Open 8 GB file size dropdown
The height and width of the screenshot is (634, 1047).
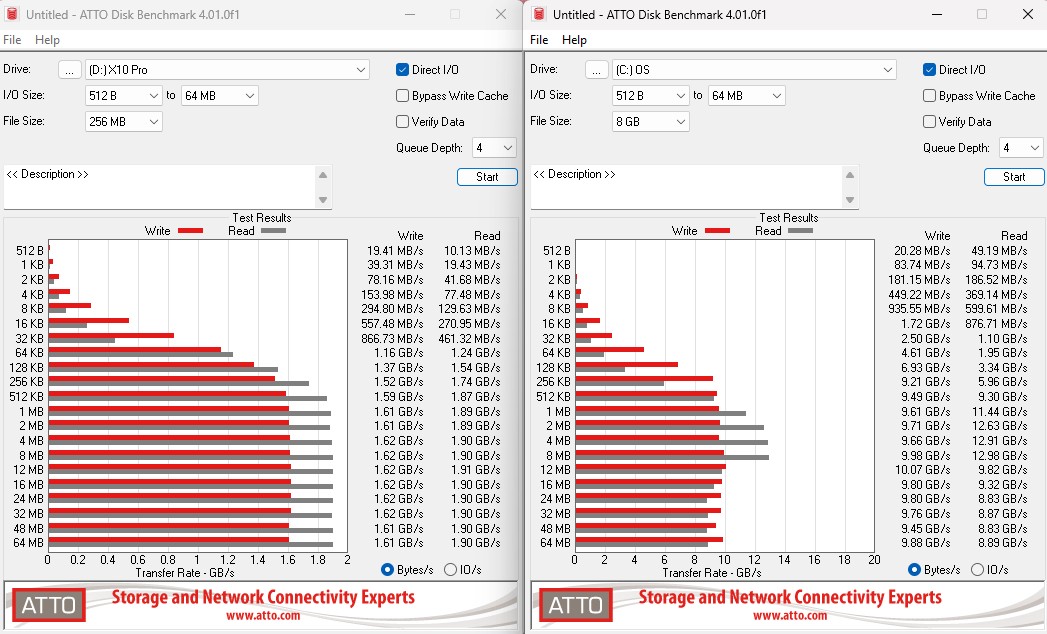pyautogui.click(x=650, y=122)
